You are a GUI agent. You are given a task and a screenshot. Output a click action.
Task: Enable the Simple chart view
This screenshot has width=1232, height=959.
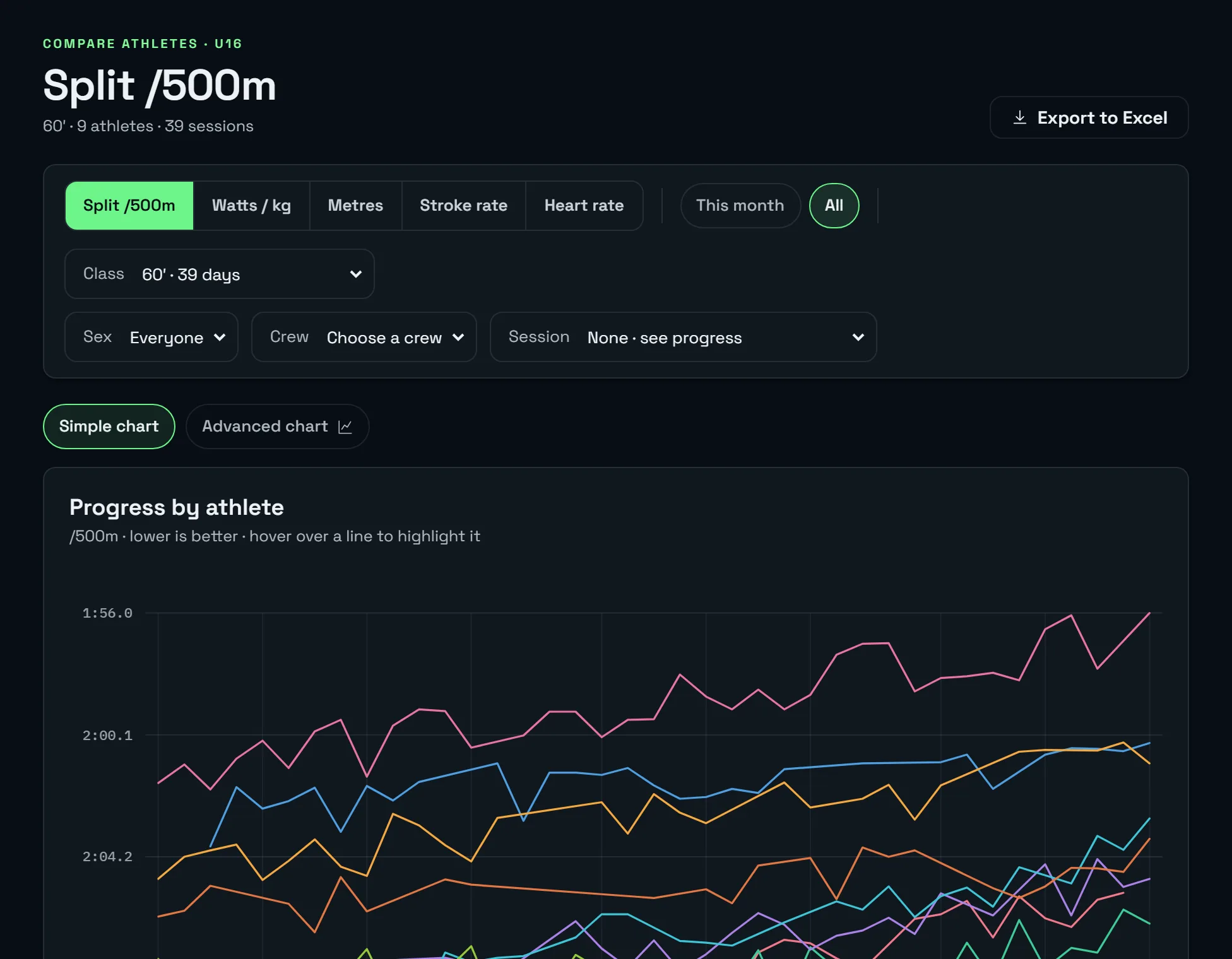(x=109, y=427)
